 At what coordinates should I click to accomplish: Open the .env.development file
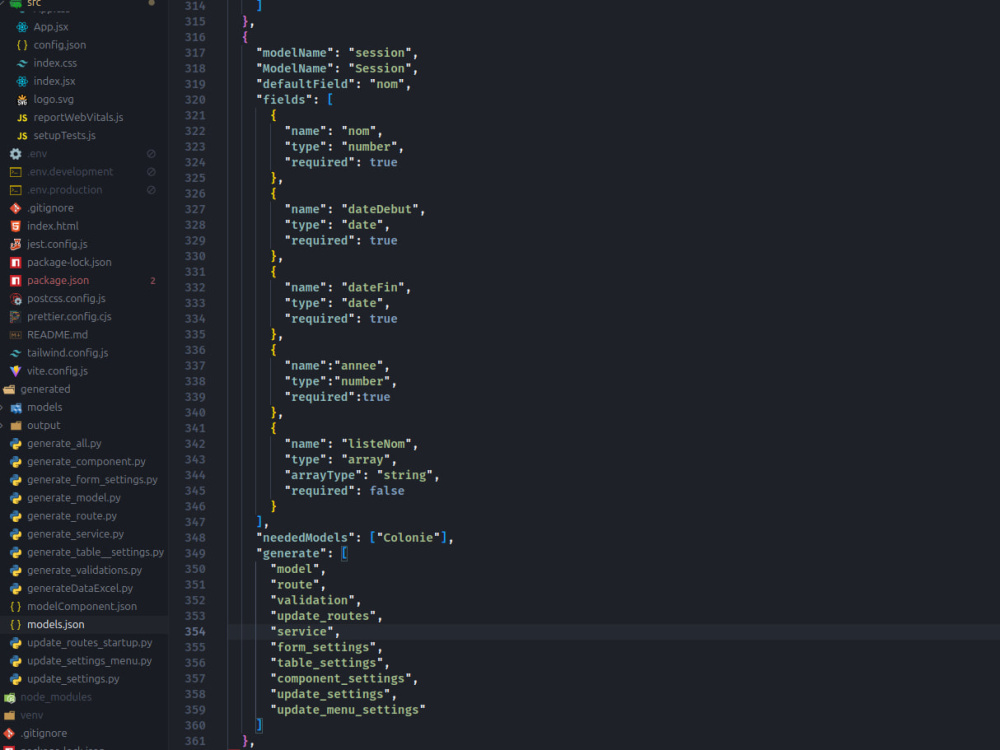(x=70, y=172)
